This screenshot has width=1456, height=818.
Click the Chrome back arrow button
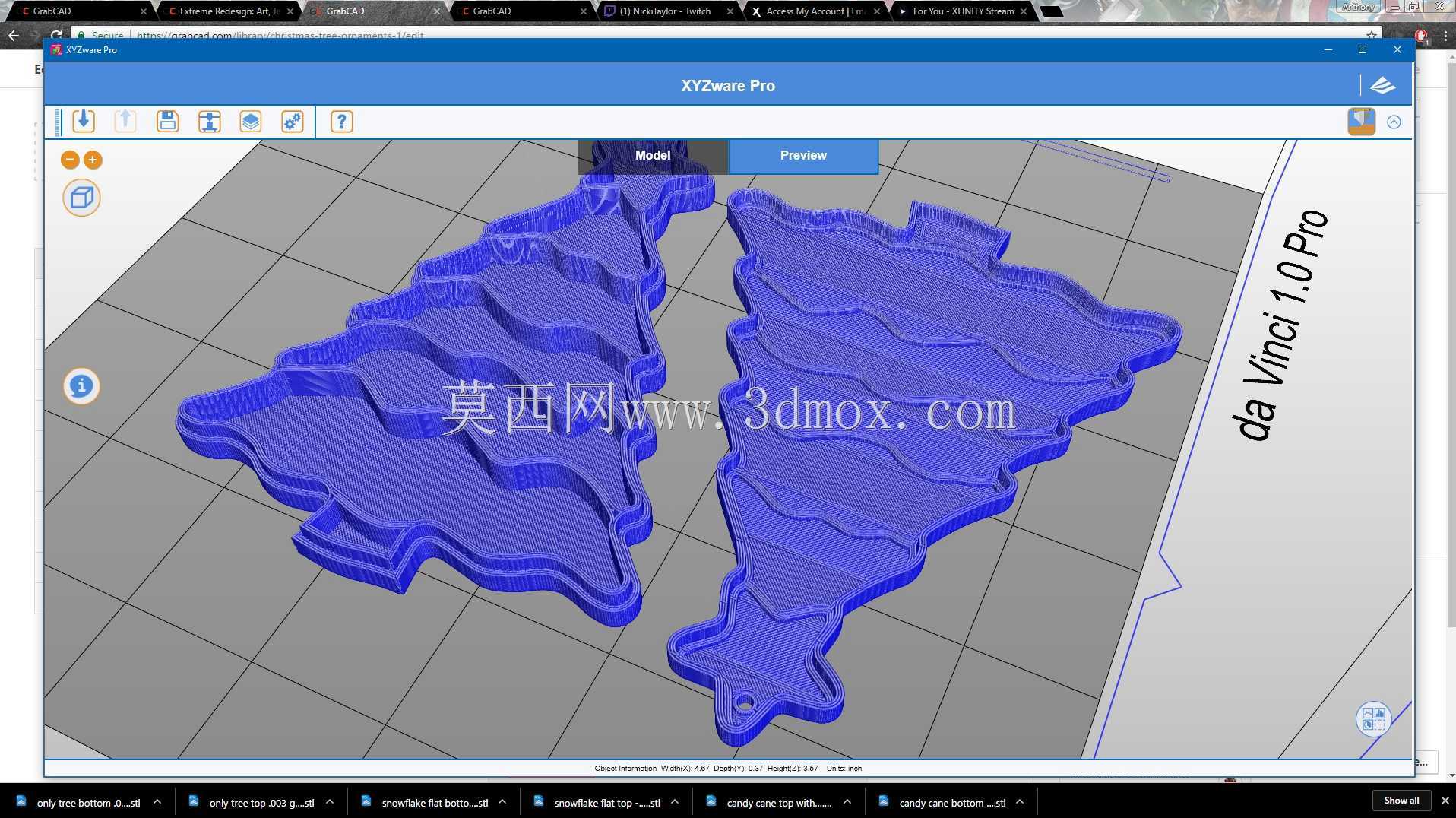pyautogui.click(x=14, y=35)
